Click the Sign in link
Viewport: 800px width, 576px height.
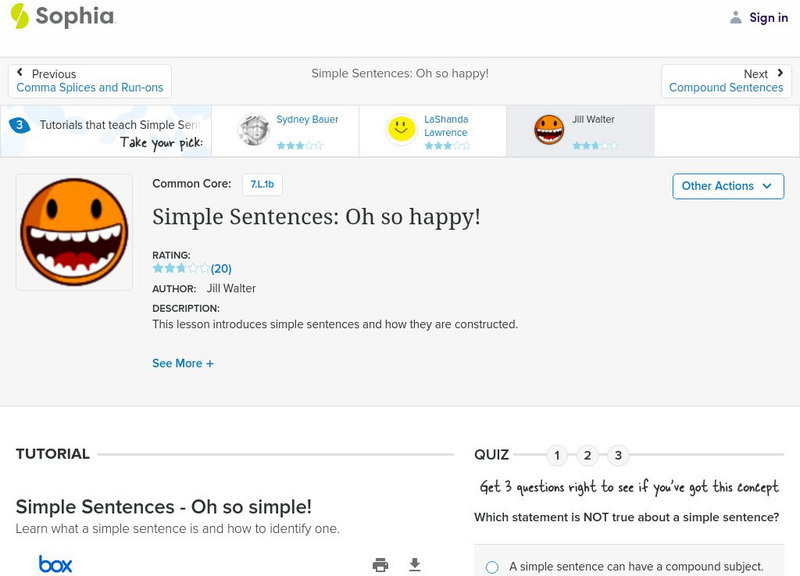tap(768, 17)
